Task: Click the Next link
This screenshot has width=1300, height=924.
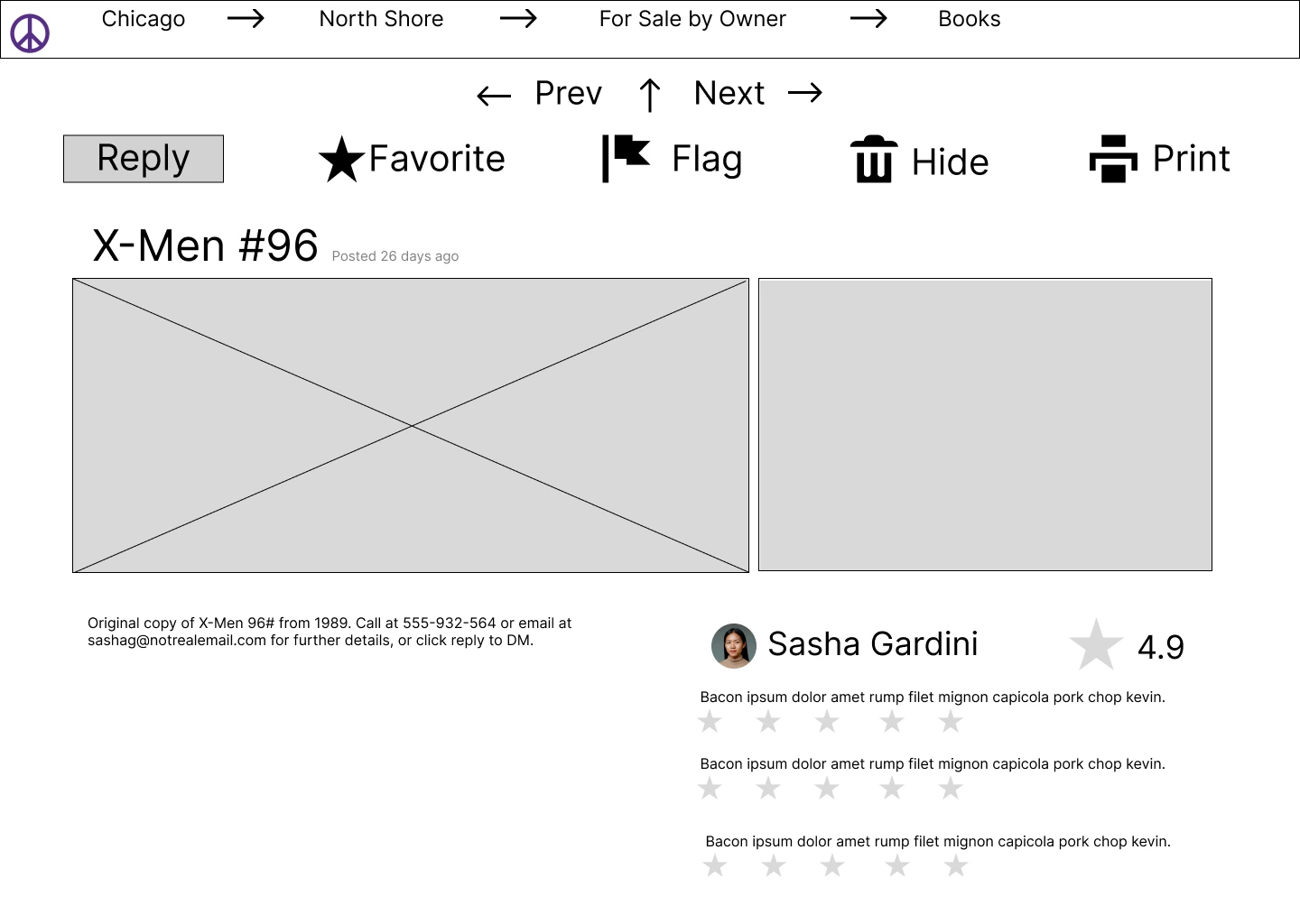Action: [729, 93]
